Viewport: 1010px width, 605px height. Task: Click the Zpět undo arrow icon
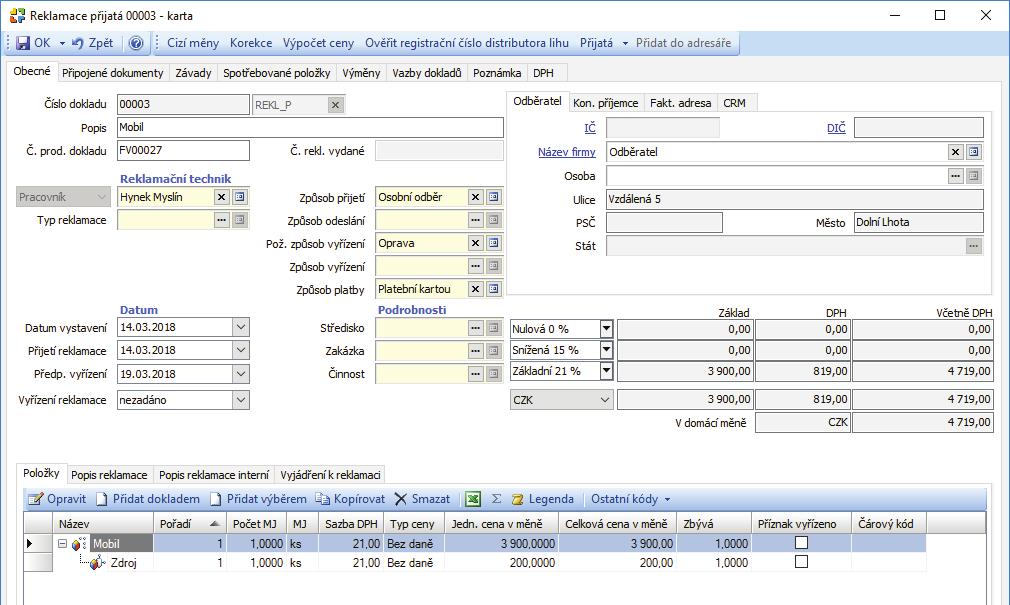[x=77, y=43]
